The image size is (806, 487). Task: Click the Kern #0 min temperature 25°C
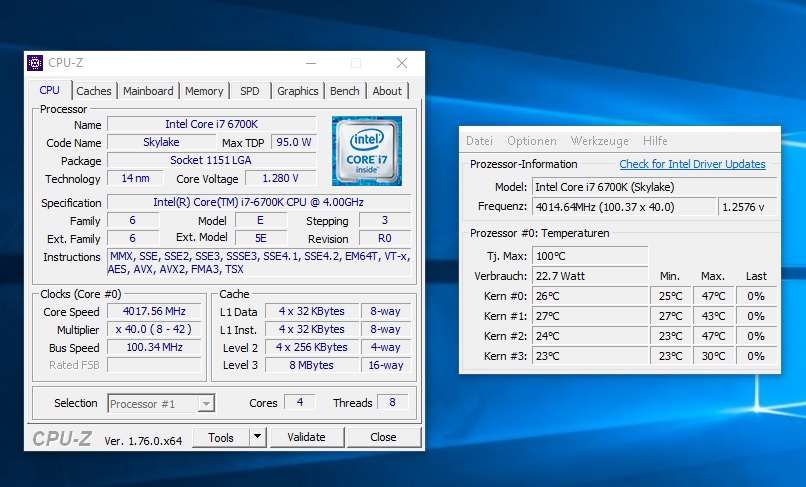[670, 296]
